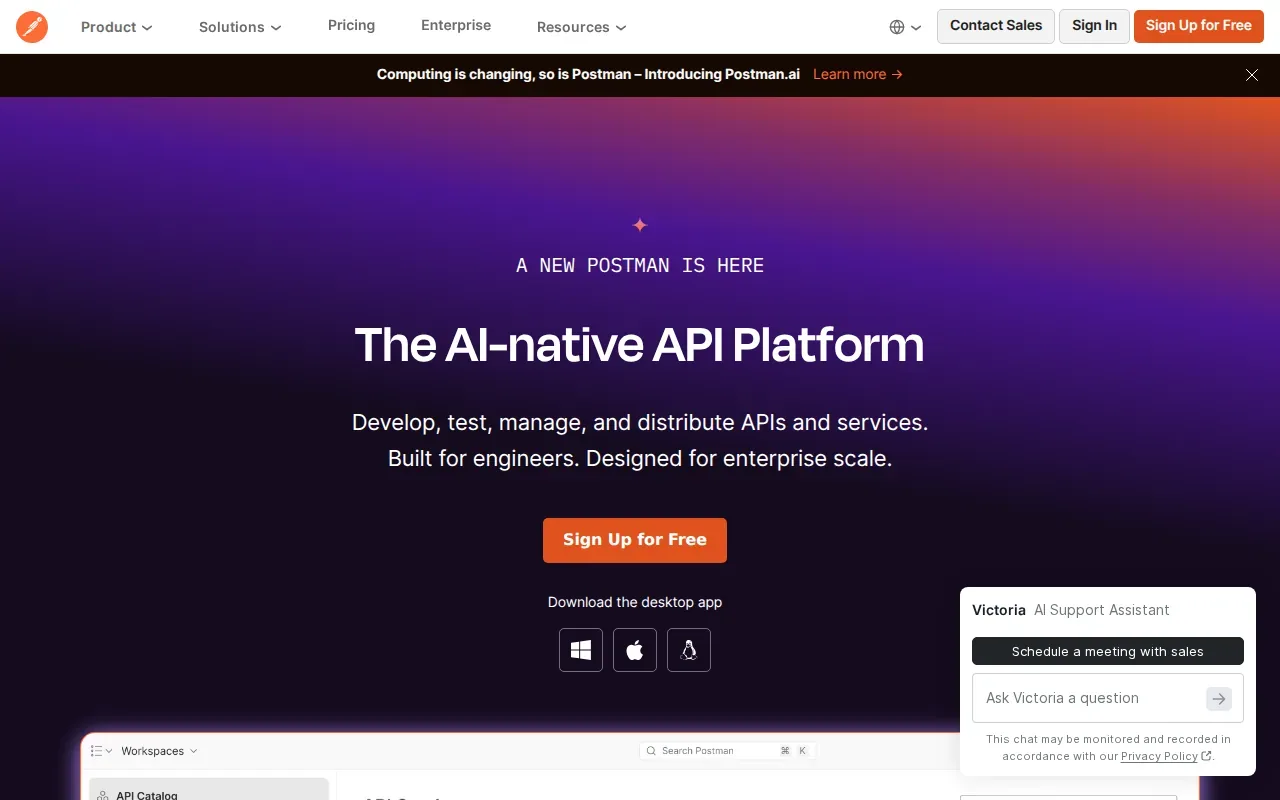Follow the Learn more banner link
This screenshot has width=1280, height=800.
[x=858, y=74]
